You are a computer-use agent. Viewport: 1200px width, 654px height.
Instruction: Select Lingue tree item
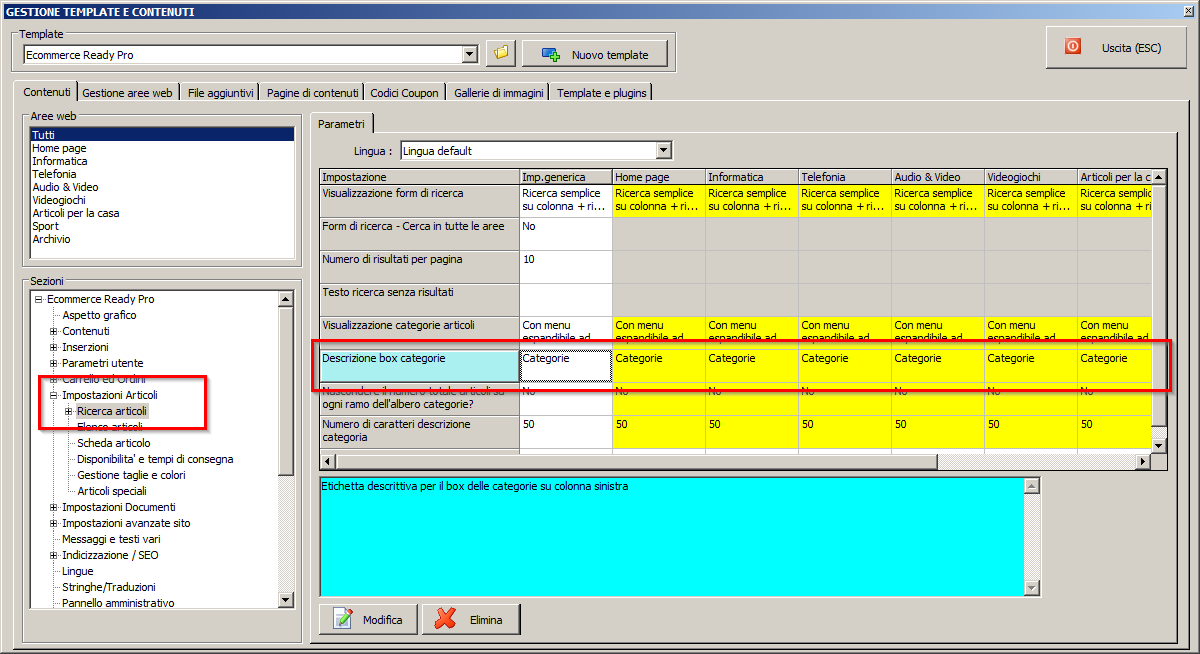pyautogui.click(x=77, y=571)
